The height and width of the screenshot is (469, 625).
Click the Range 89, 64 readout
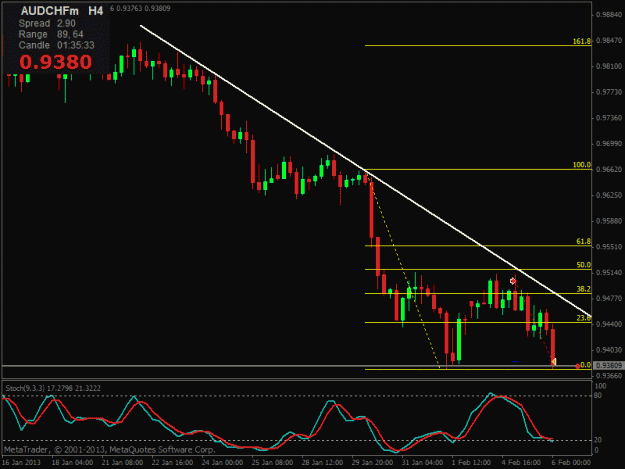51,34
